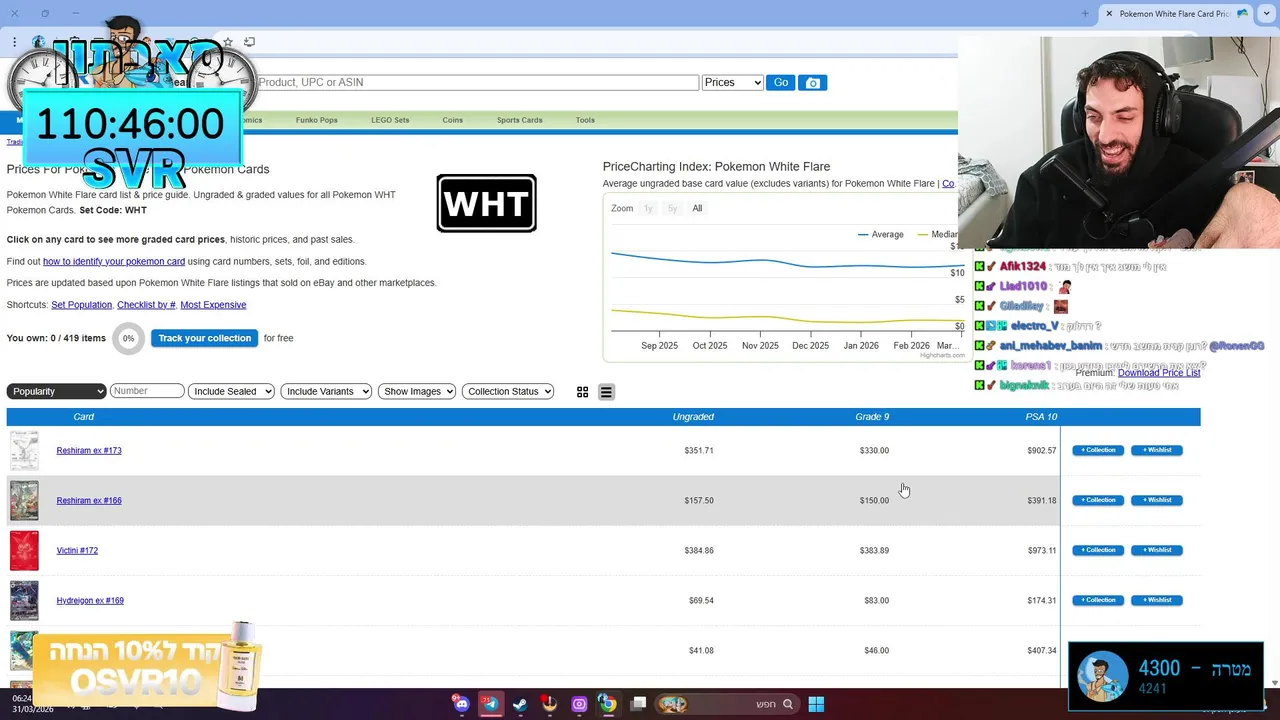The width and height of the screenshot is (1280, 720).
Task: Select the All chart zoom range
Action: pyautogui.click(x=697, y=208)
